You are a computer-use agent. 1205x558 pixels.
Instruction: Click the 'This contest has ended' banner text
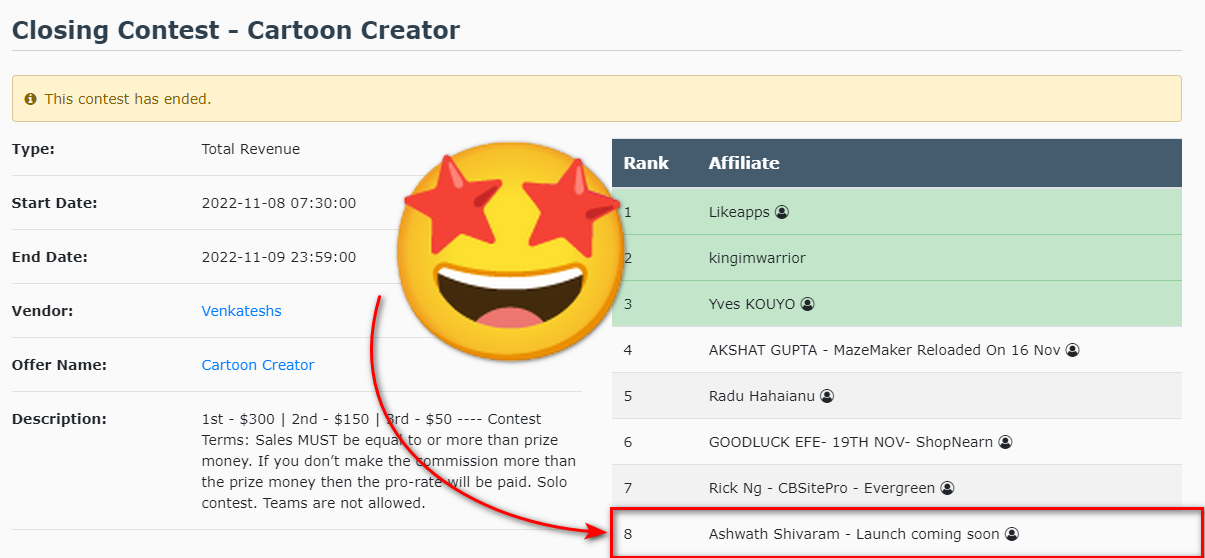coord(128,99)
